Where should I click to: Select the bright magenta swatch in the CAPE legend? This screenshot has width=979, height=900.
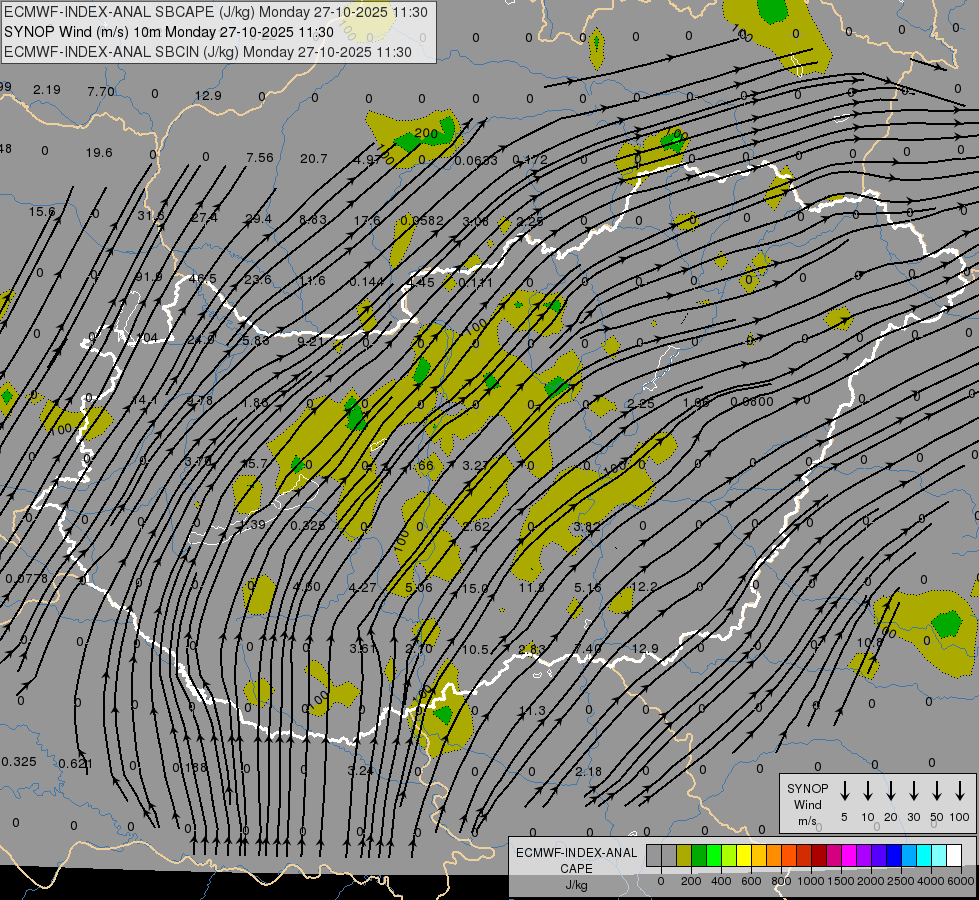(849, 855)
